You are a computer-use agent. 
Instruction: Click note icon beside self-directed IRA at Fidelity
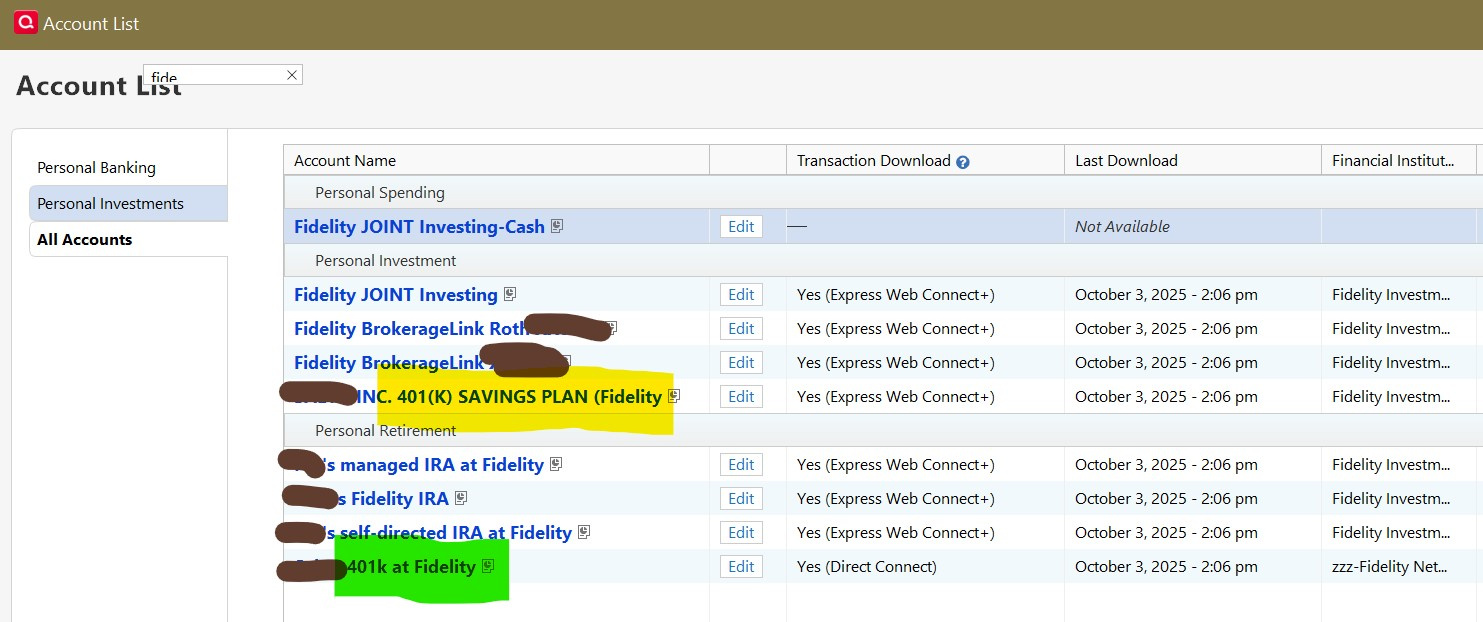[584, 532]
